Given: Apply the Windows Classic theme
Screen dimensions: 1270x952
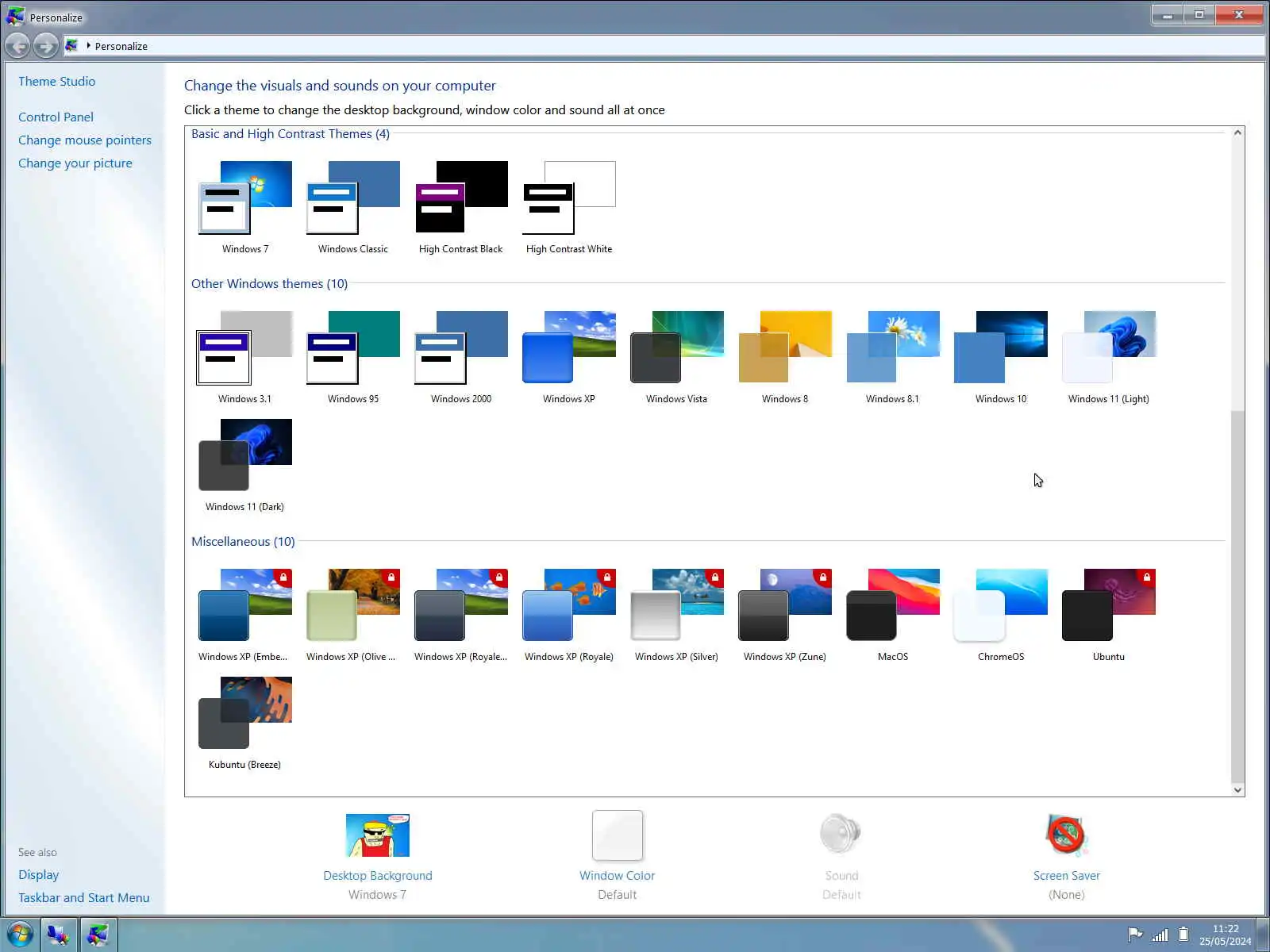Looking at the screenshot, I should tap(353, 206).
